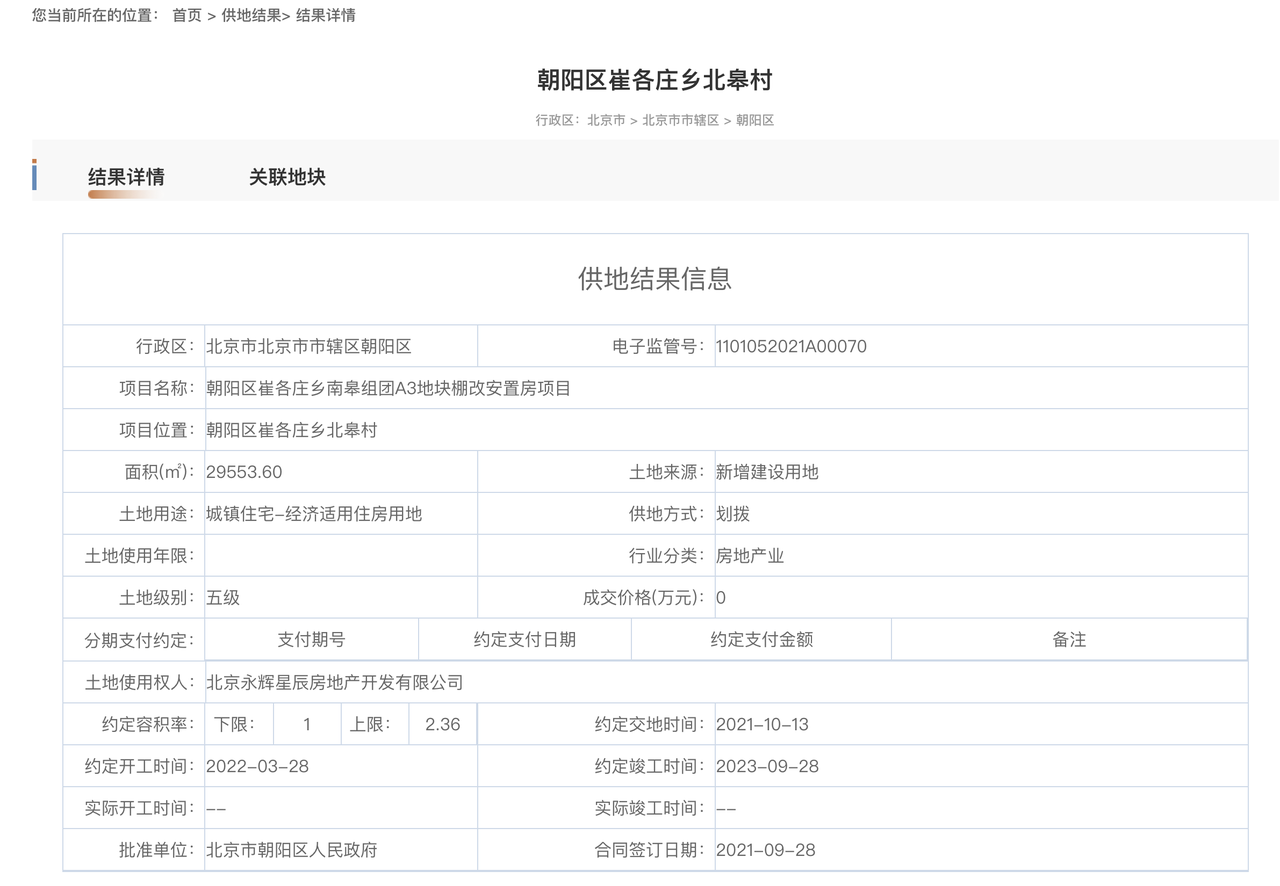Click the 实际竣工时间 label
The width and height of the screenshot is (1280, 886).
(650, 809)
